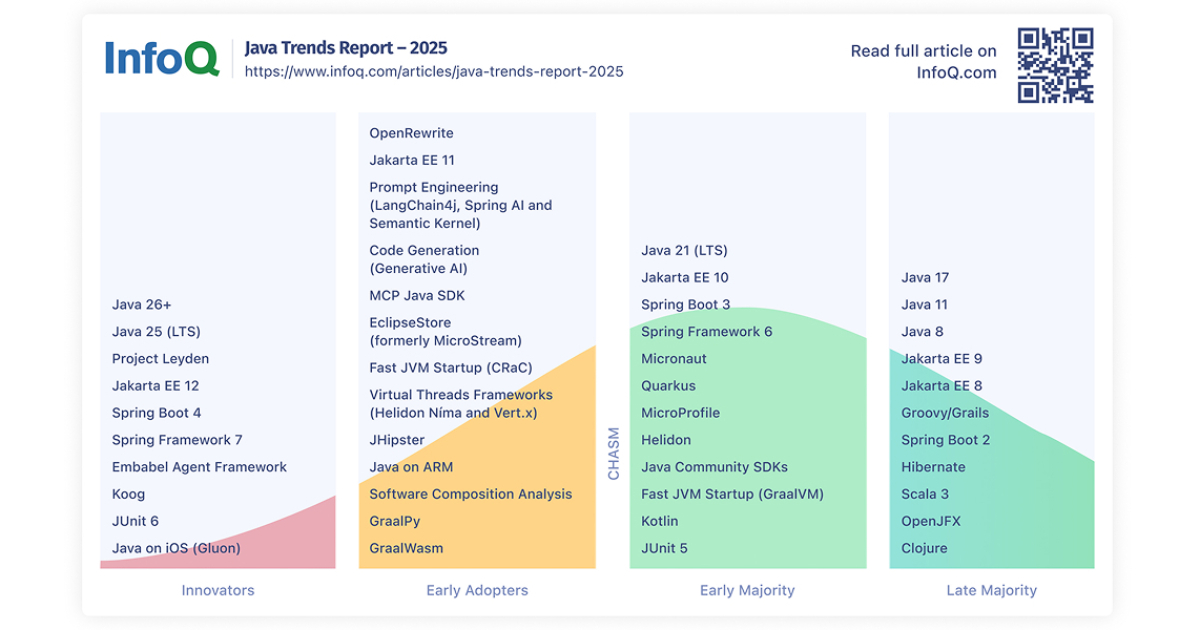Select the Innovators column label

tap(217, 590)
